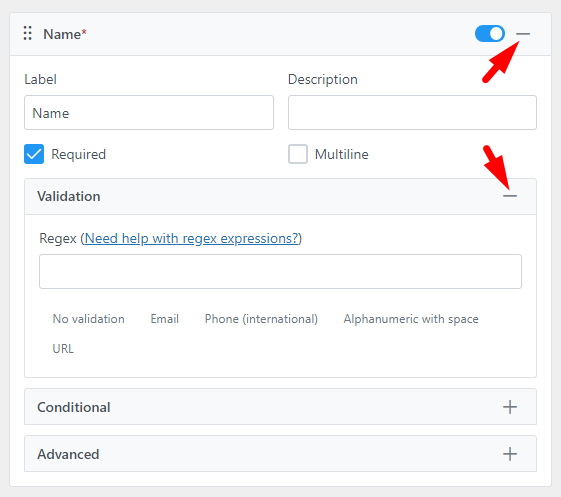Viewport: 561px width, 497px height.
Task: Enable the Multiline checkbox
Action: (298, 154)
